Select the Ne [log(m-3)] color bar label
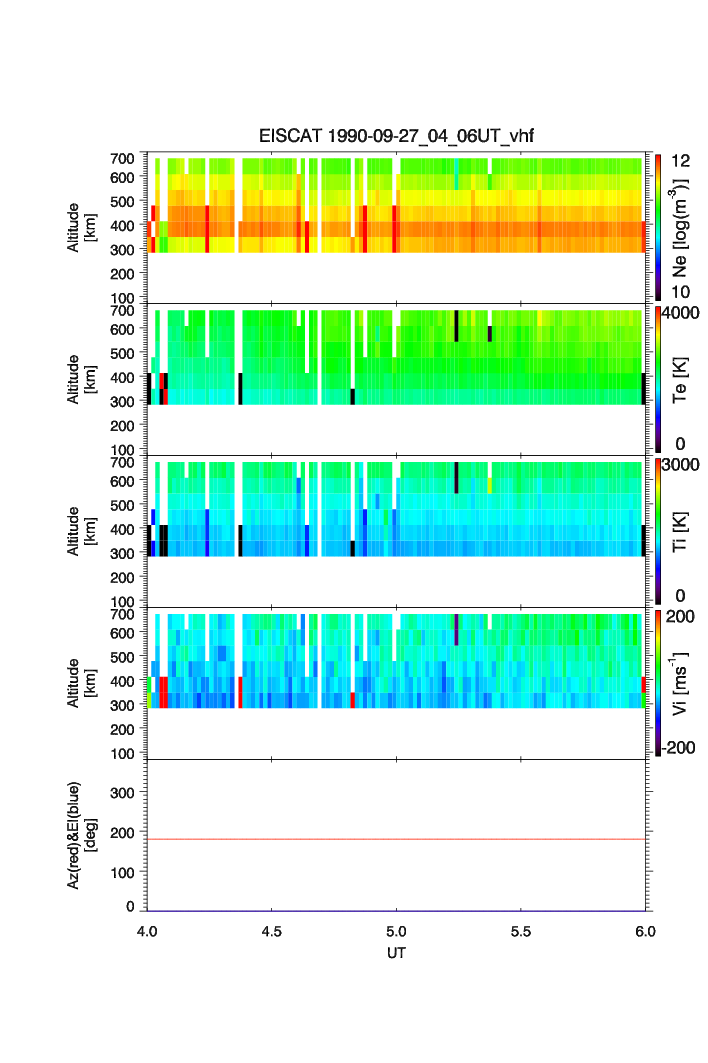Image resolution: width=708 pixels, height=1063 pixels. pos(678,228)
